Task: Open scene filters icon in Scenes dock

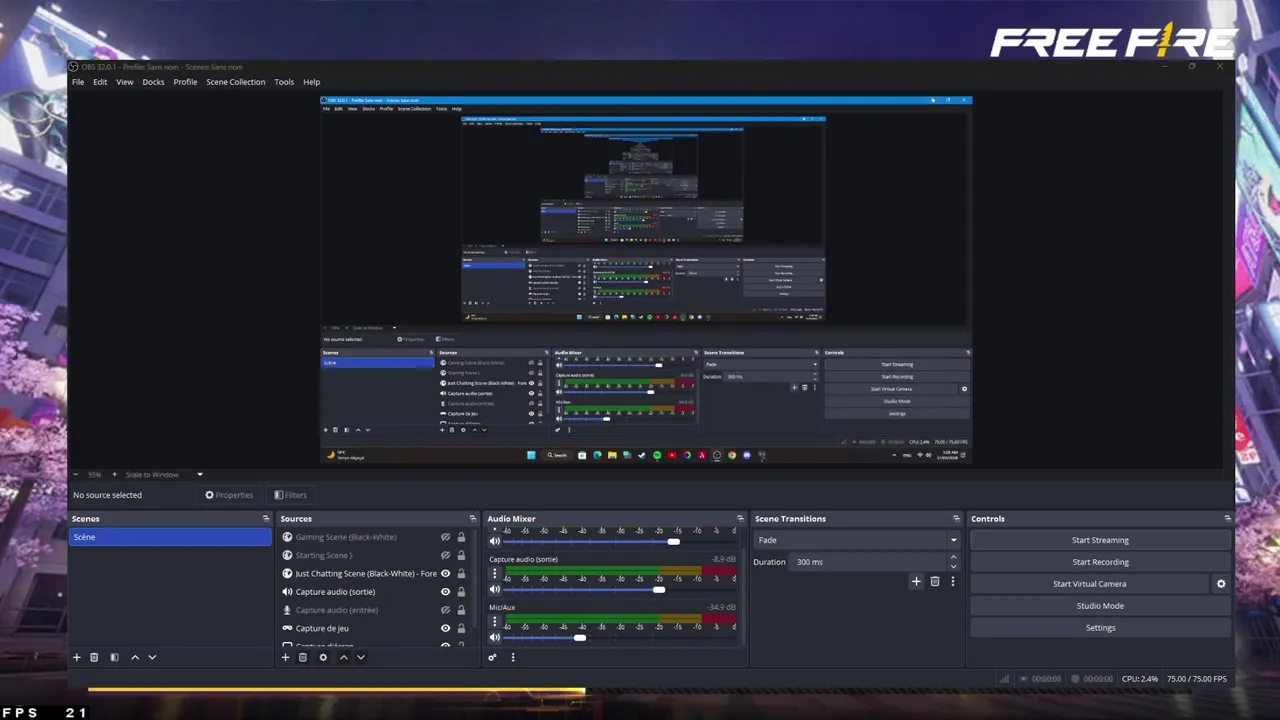Action: click(x=114, y=657)
